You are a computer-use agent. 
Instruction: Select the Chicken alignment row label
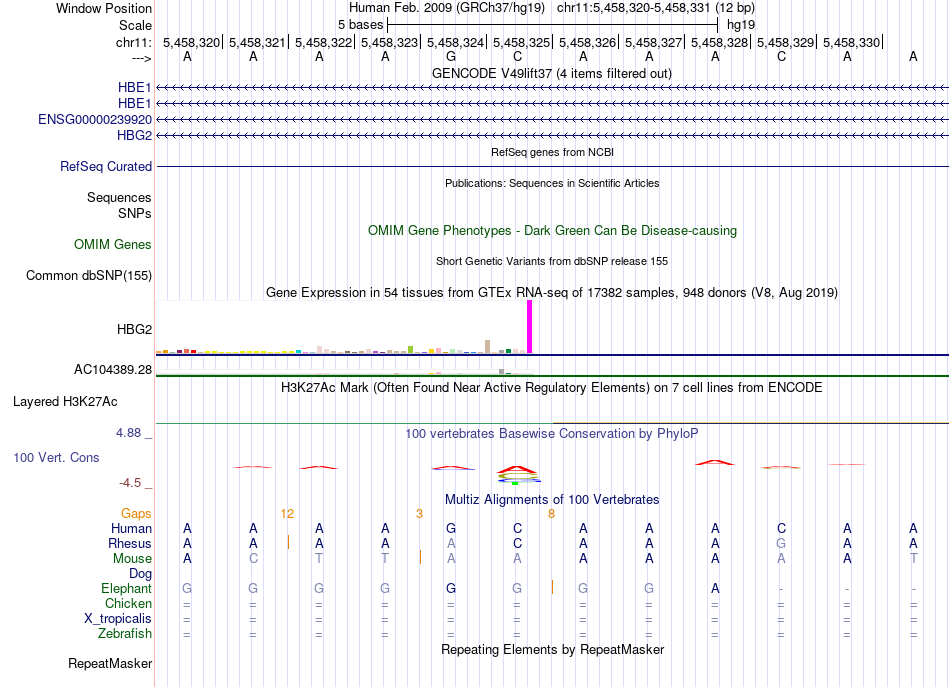[x=128, y=603]
